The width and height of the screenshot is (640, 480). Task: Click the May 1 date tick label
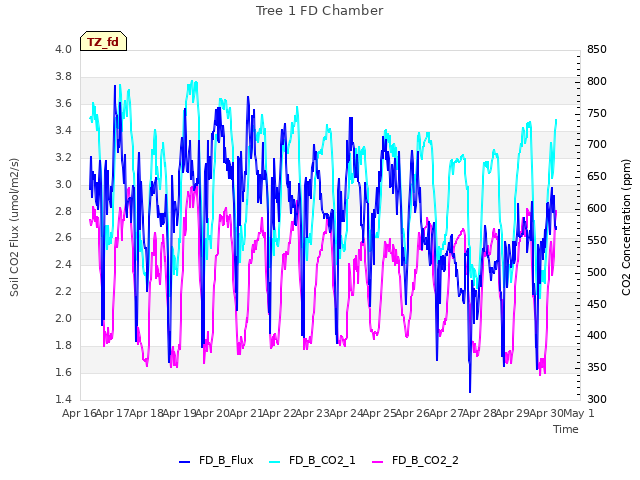point(578,413)
